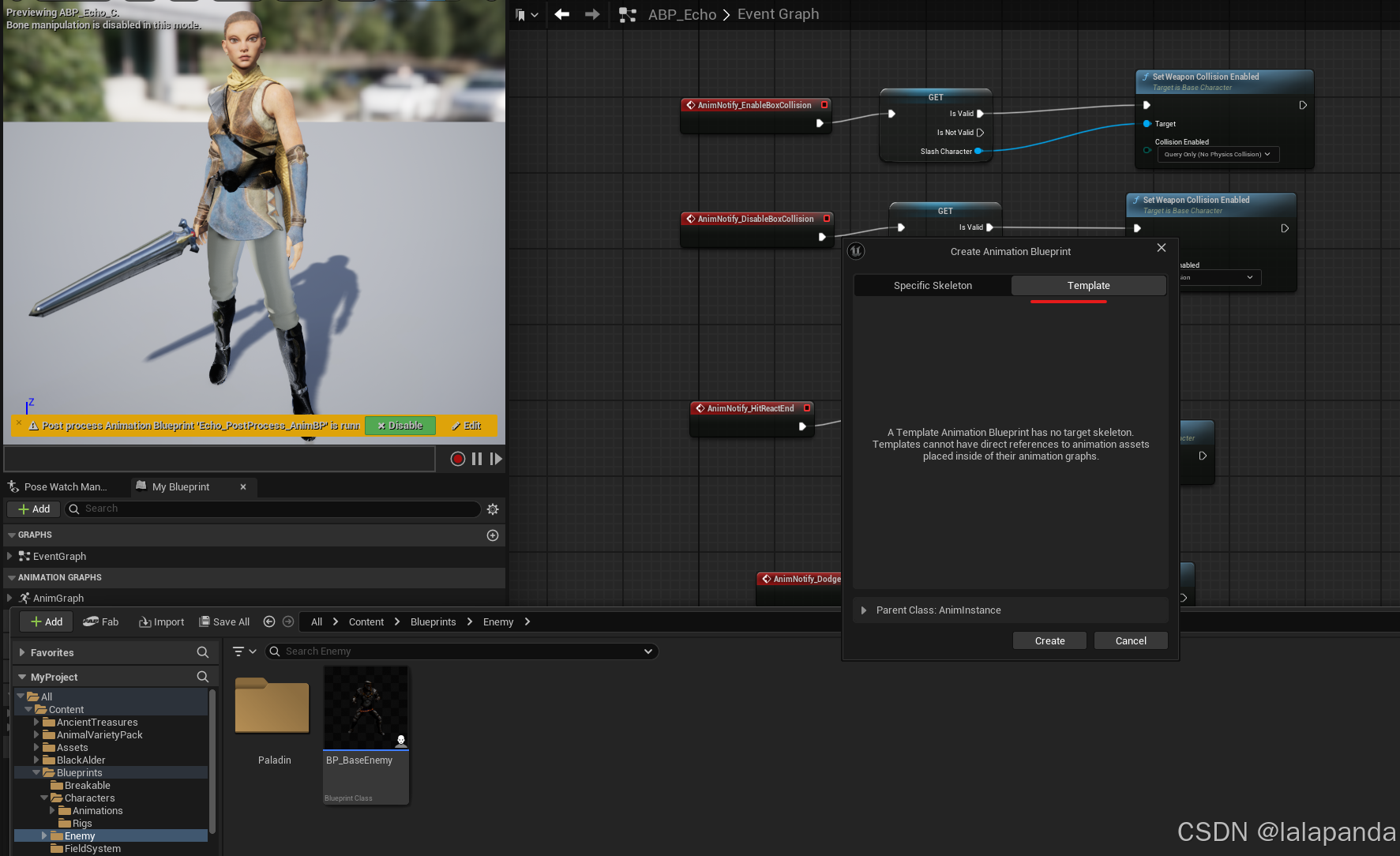The image size is (1400, 856).
Task: Focus the Search Enemy field
Action: pos(462,651)
